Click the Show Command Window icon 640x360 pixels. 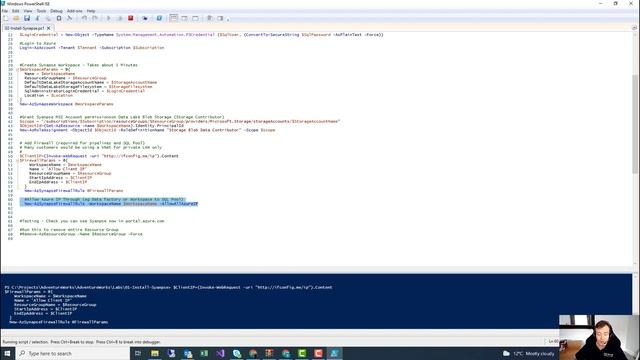pos(210,18)
